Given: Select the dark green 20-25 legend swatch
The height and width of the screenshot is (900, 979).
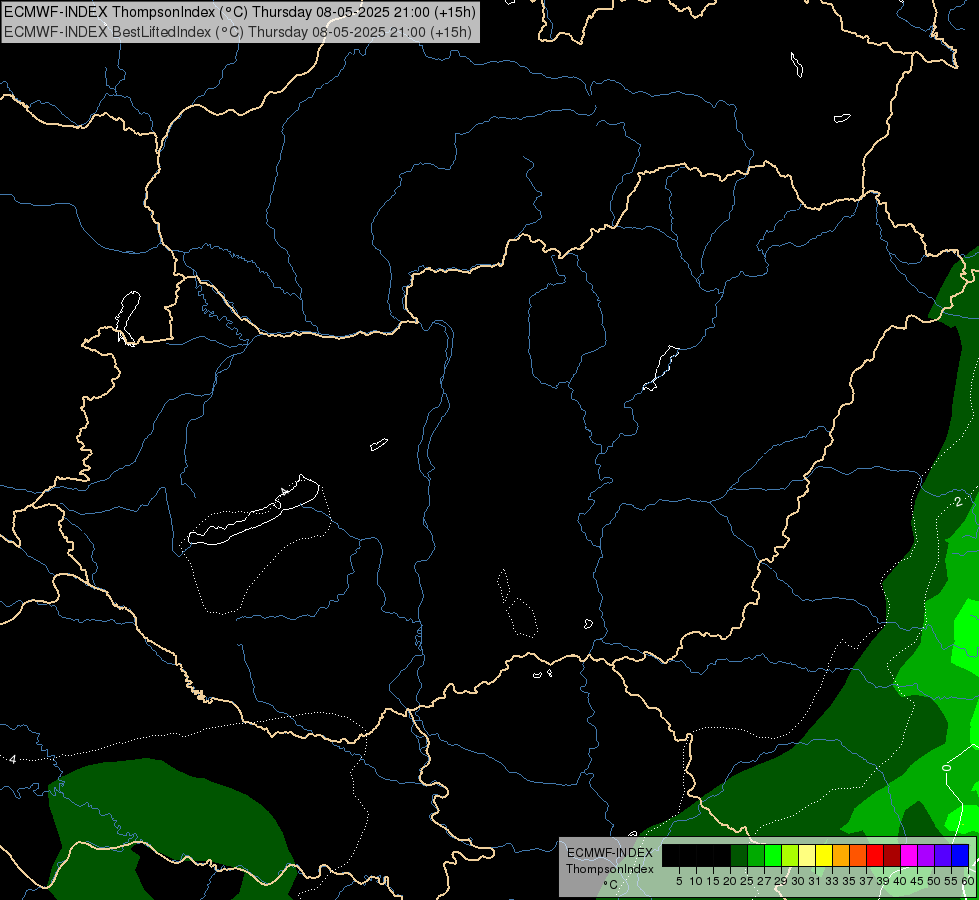Looking at the screenshot, I should (739, 855).
